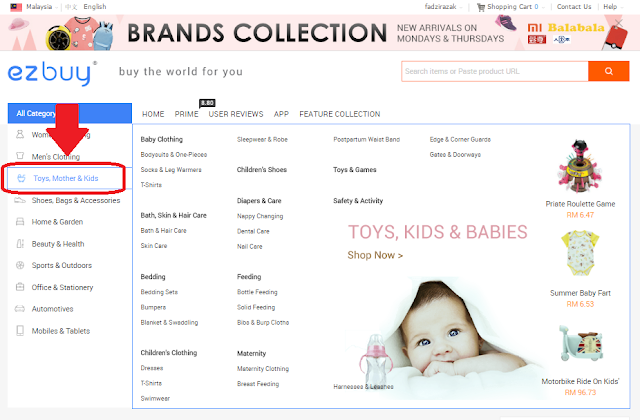The width and height of the screenshot is (640, 420).
Task: Click the Contact Us link
Action: tap(573, 7)
